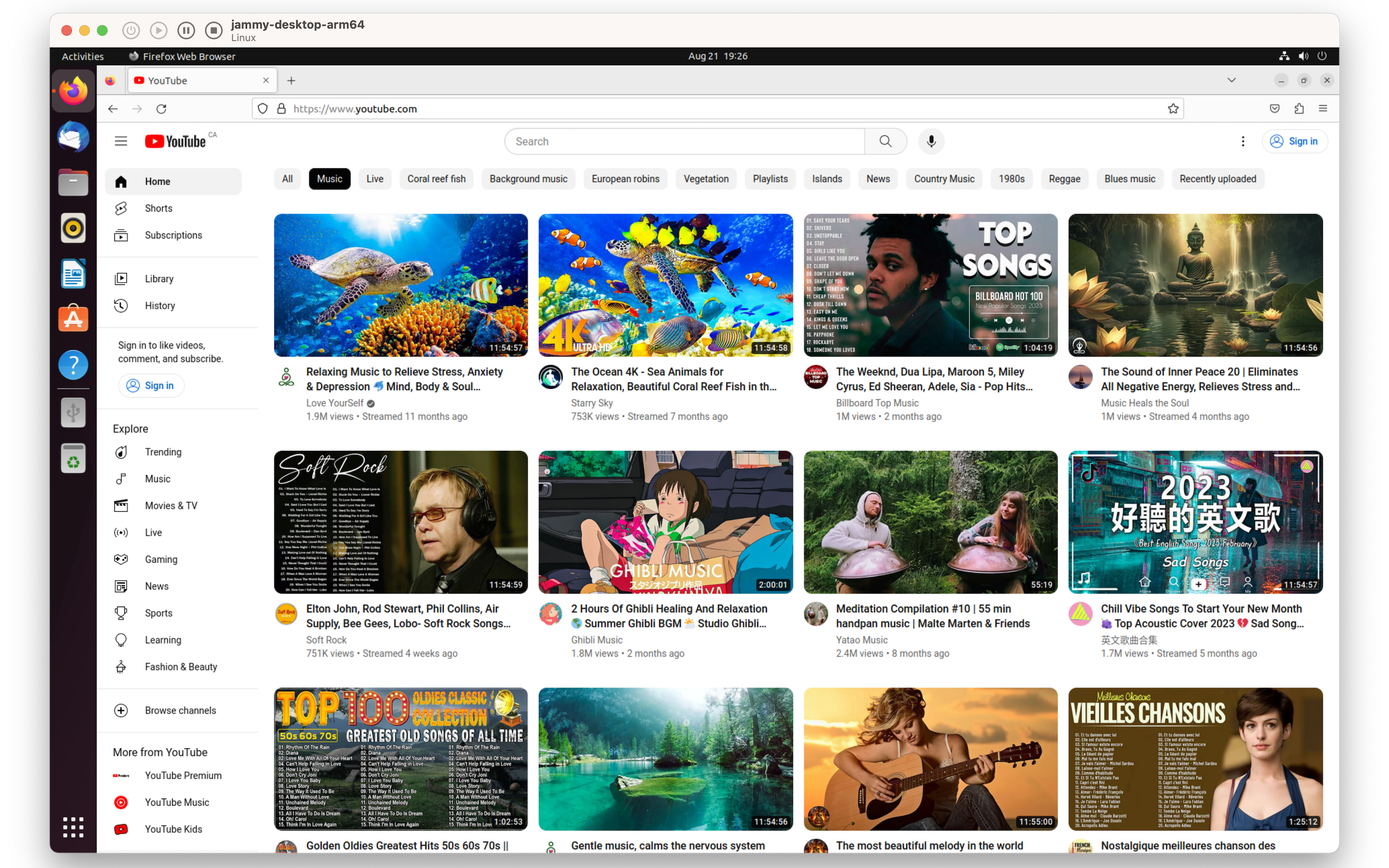Select the All filter chip
The height and width of the screenshot is (868, 1389).
pyautogui.click(x=287, y=179)
